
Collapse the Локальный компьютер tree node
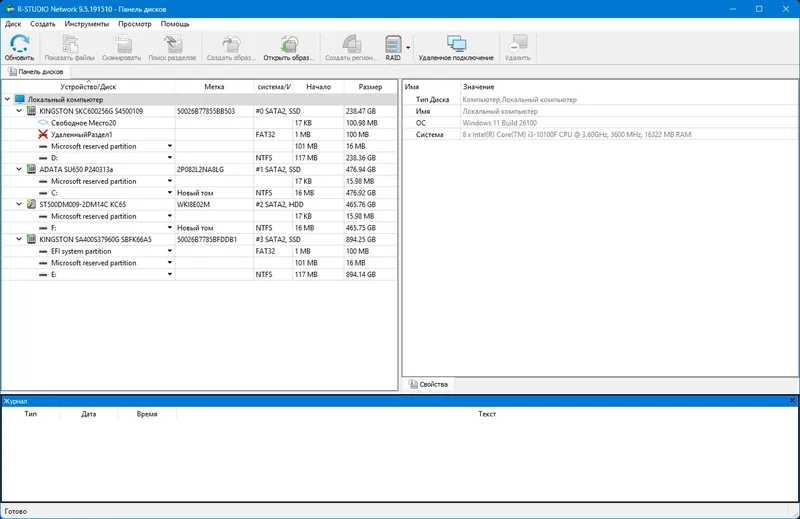pyautogui.click(x=7, y=100)
